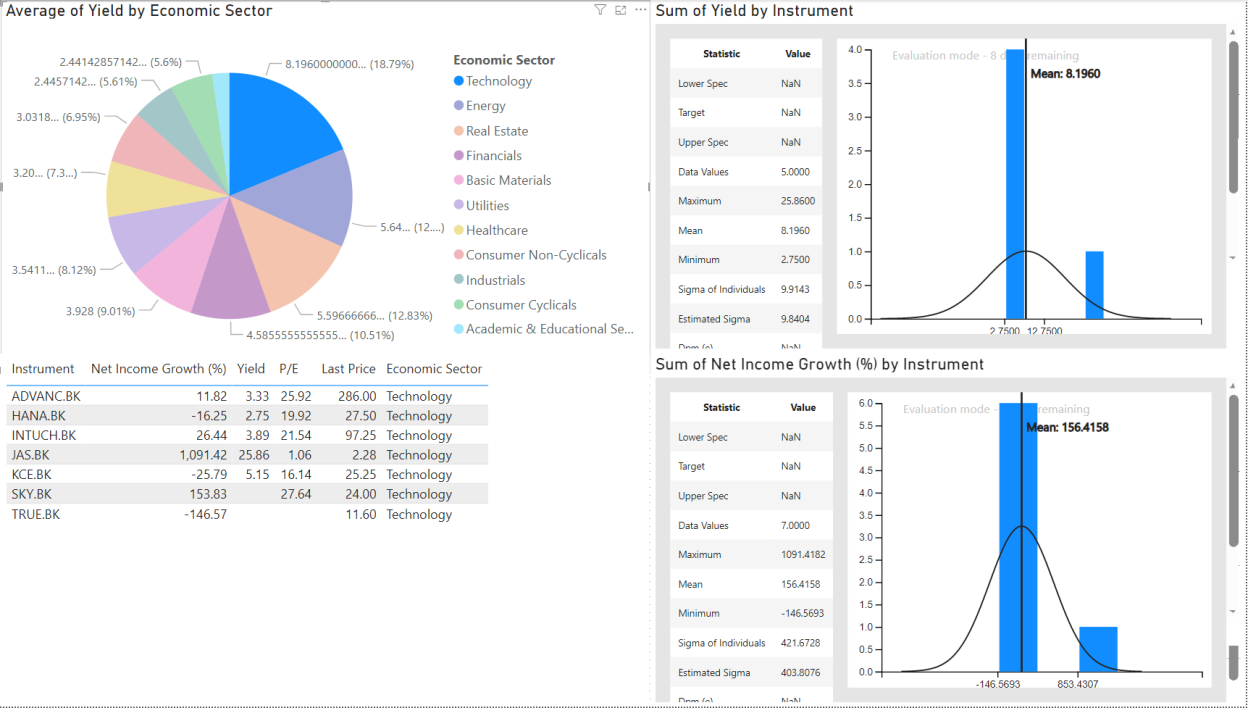Sort table by Yield column header

point(251,369)
